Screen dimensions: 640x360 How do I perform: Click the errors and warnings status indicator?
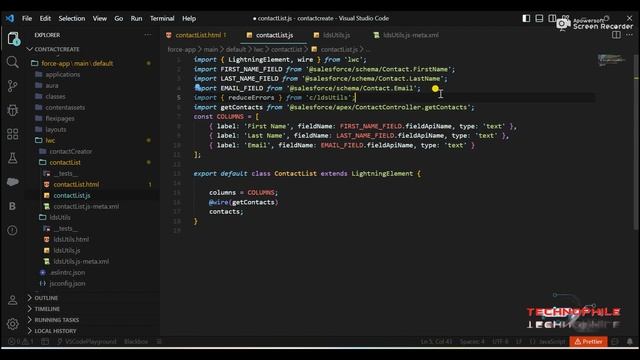point(21,342)
